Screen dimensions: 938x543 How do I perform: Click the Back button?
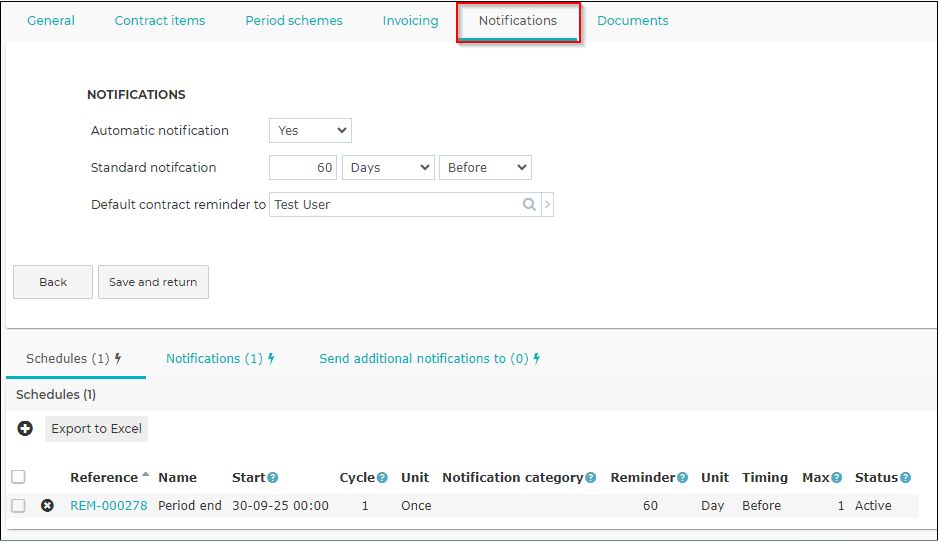pos(53,282)
